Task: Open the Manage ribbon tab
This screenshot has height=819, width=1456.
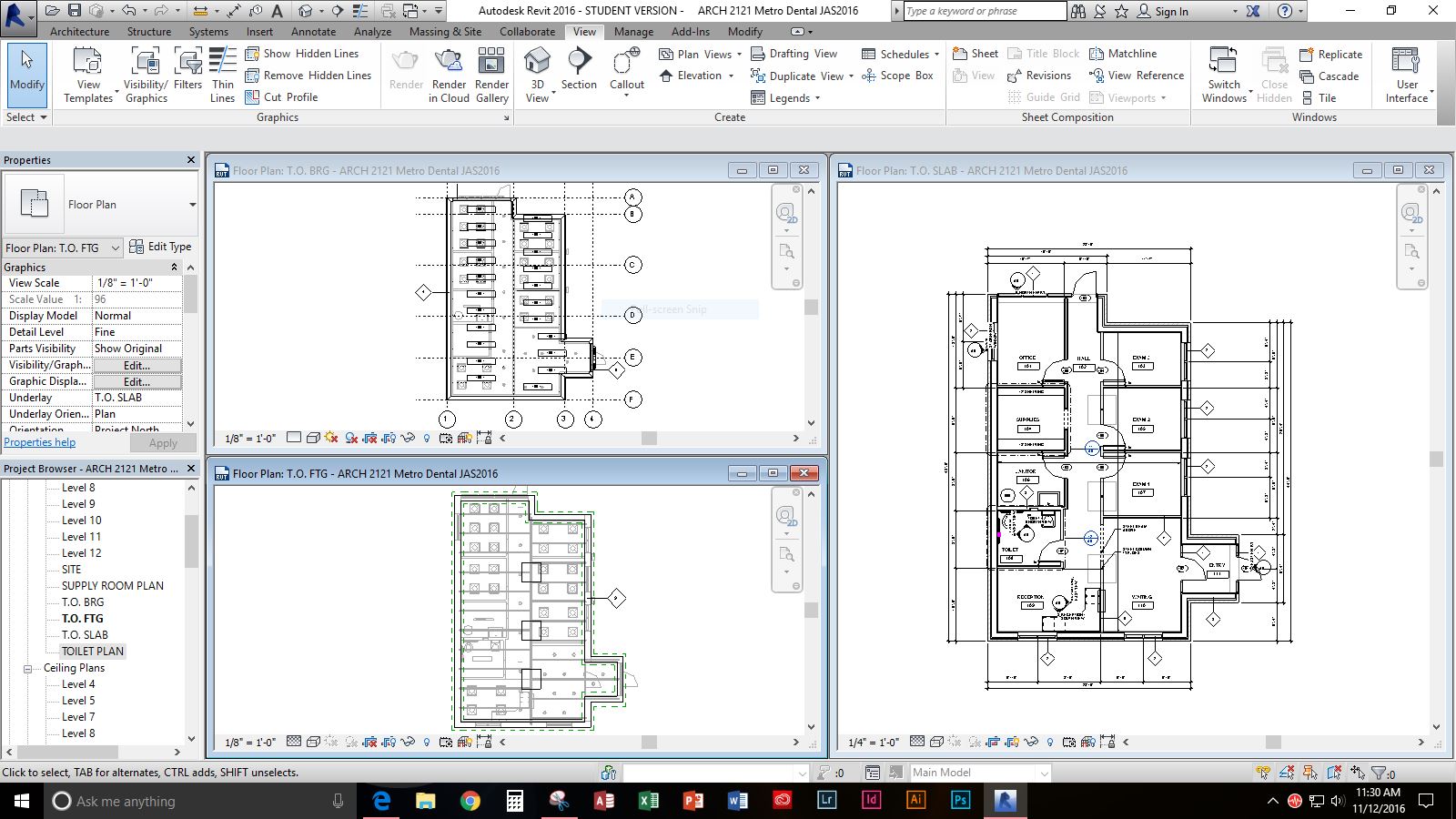Action: click(x=633, y=31)
